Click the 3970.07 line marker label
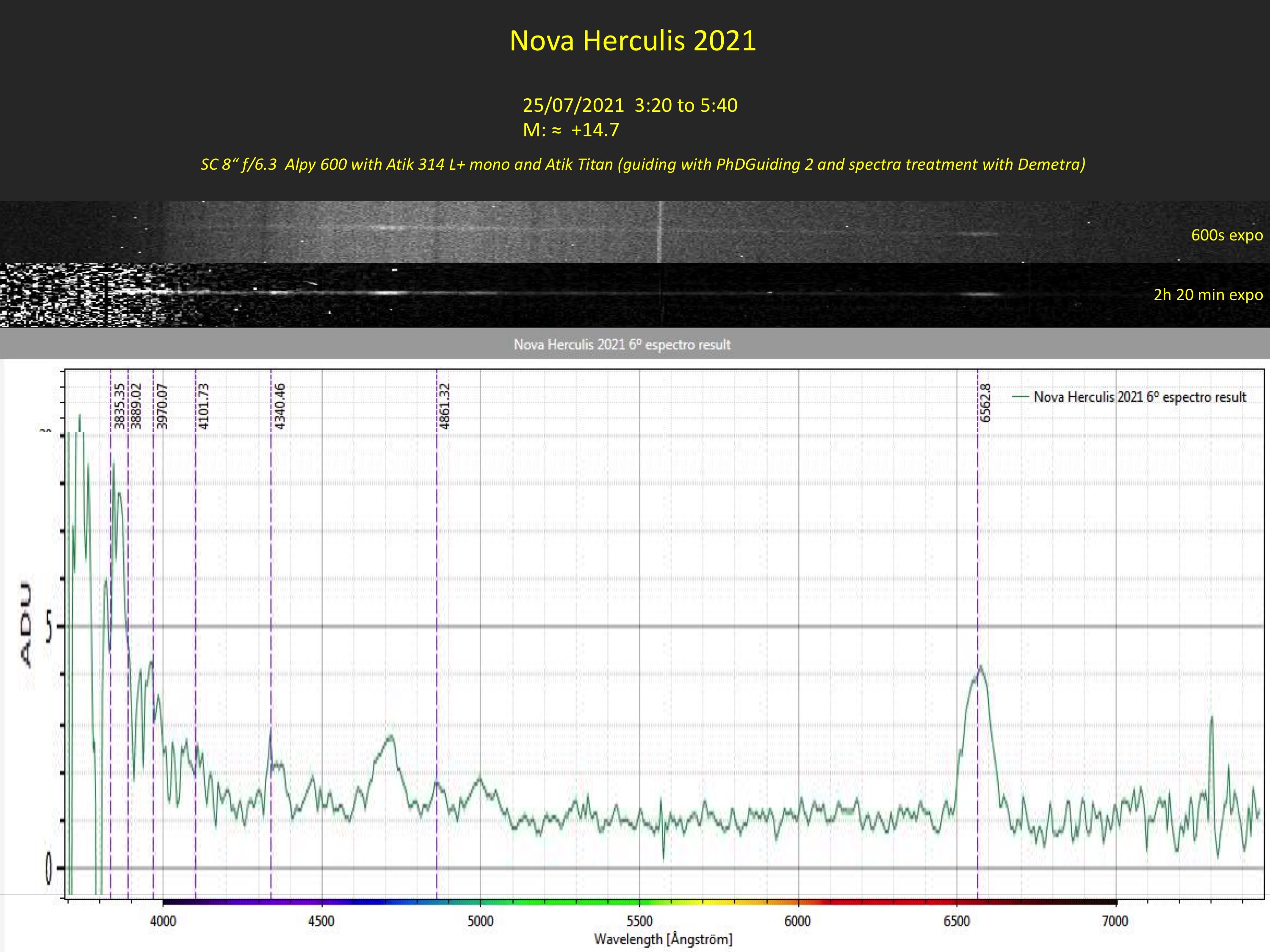1270x952 pixels. (x=162, y=406)
